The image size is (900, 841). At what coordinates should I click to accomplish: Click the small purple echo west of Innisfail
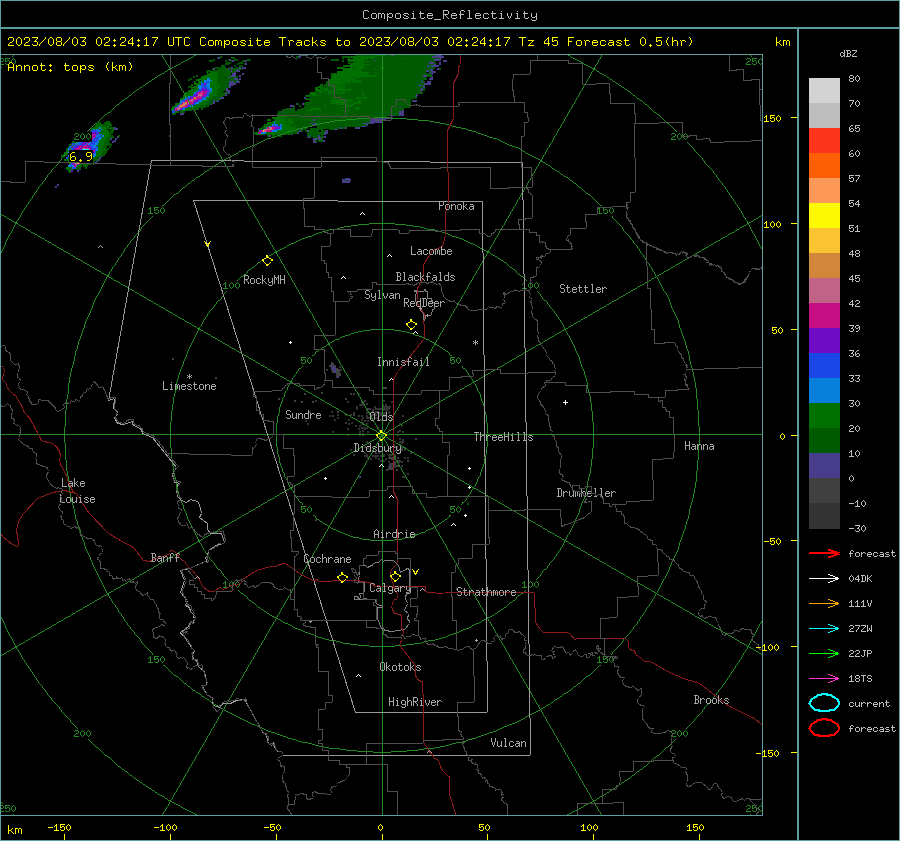[335, 370]
